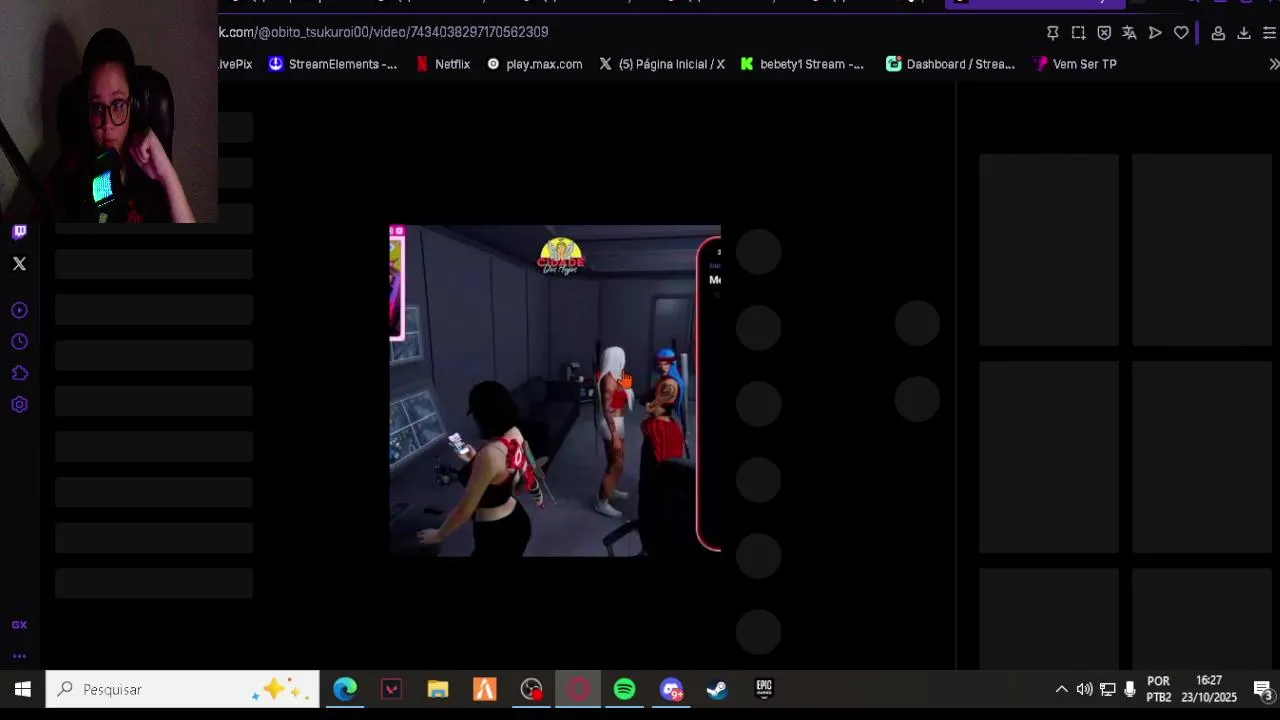Open Discord from taskbar
Image resolution: width=1280 pixels, height=720 pixels.
pos(671,689)
